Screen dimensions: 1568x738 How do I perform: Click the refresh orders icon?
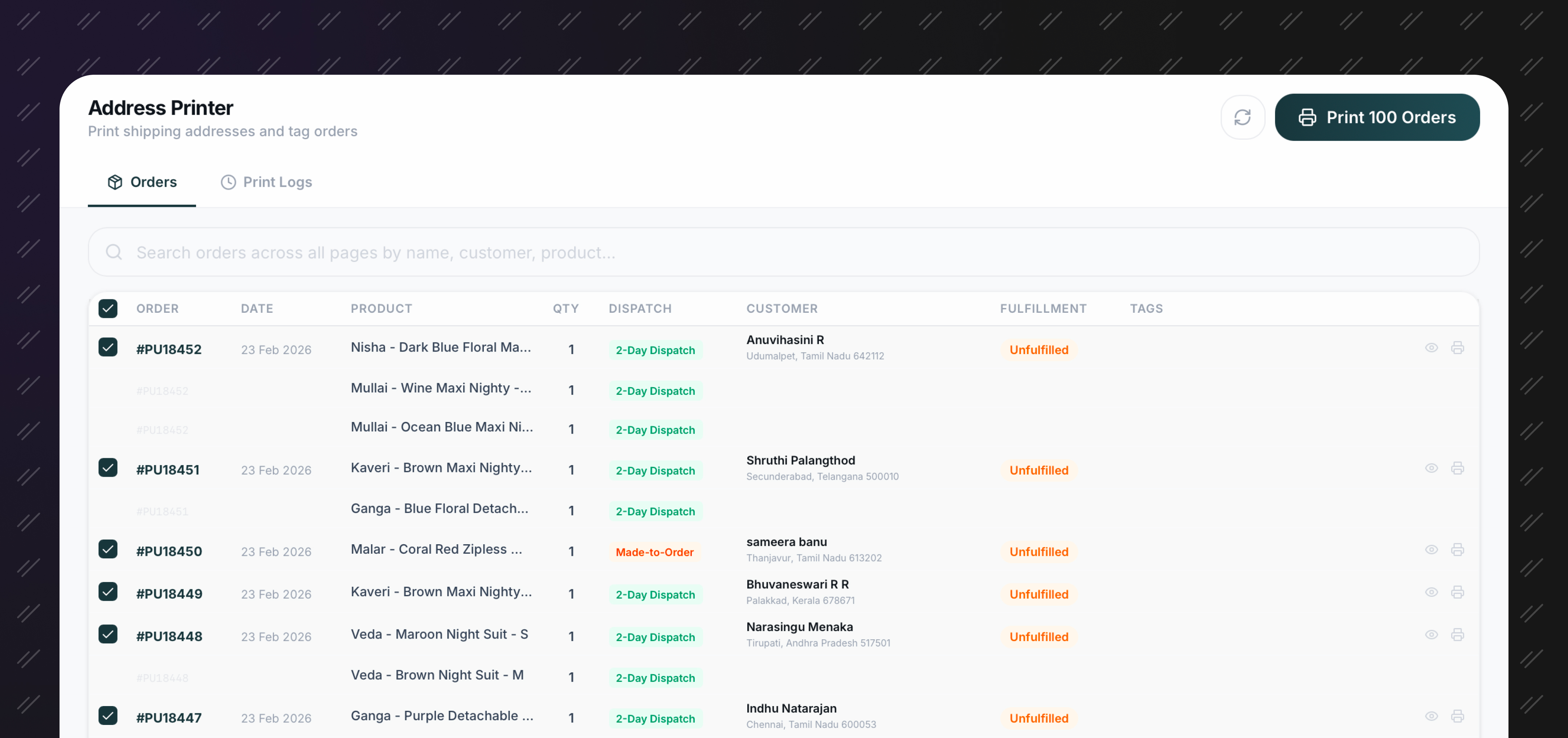click(1243, 117)
